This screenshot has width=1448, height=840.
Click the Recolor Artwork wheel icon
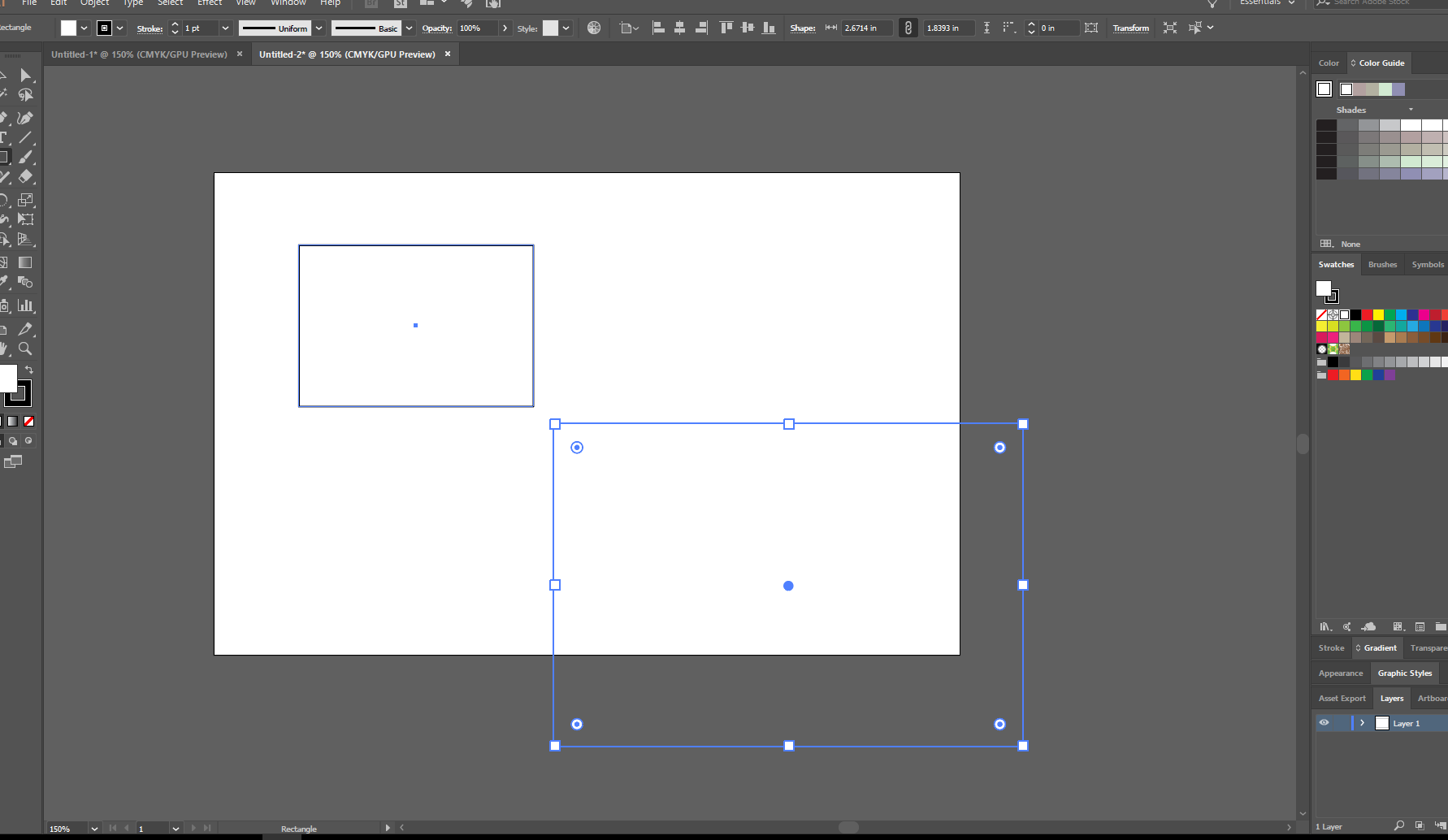tap(594, 28)
